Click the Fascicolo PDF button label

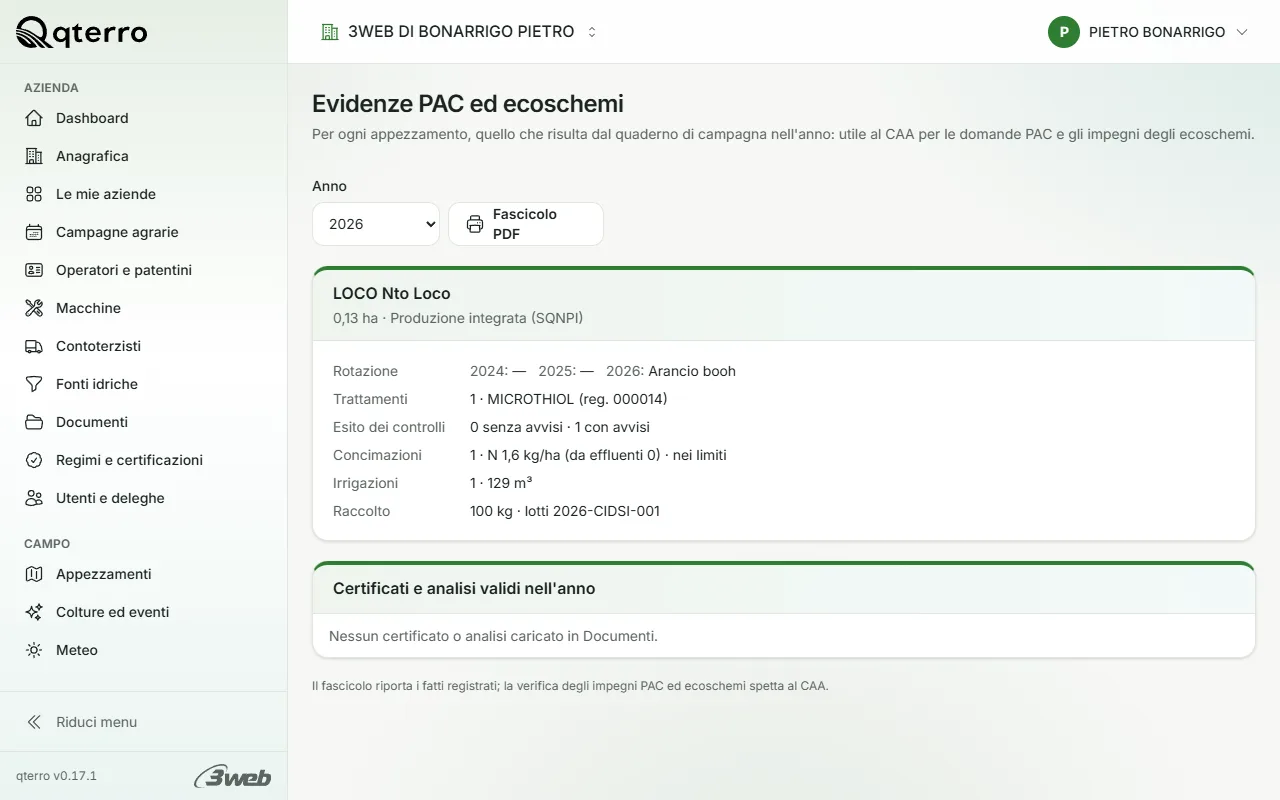pos(525,224)
